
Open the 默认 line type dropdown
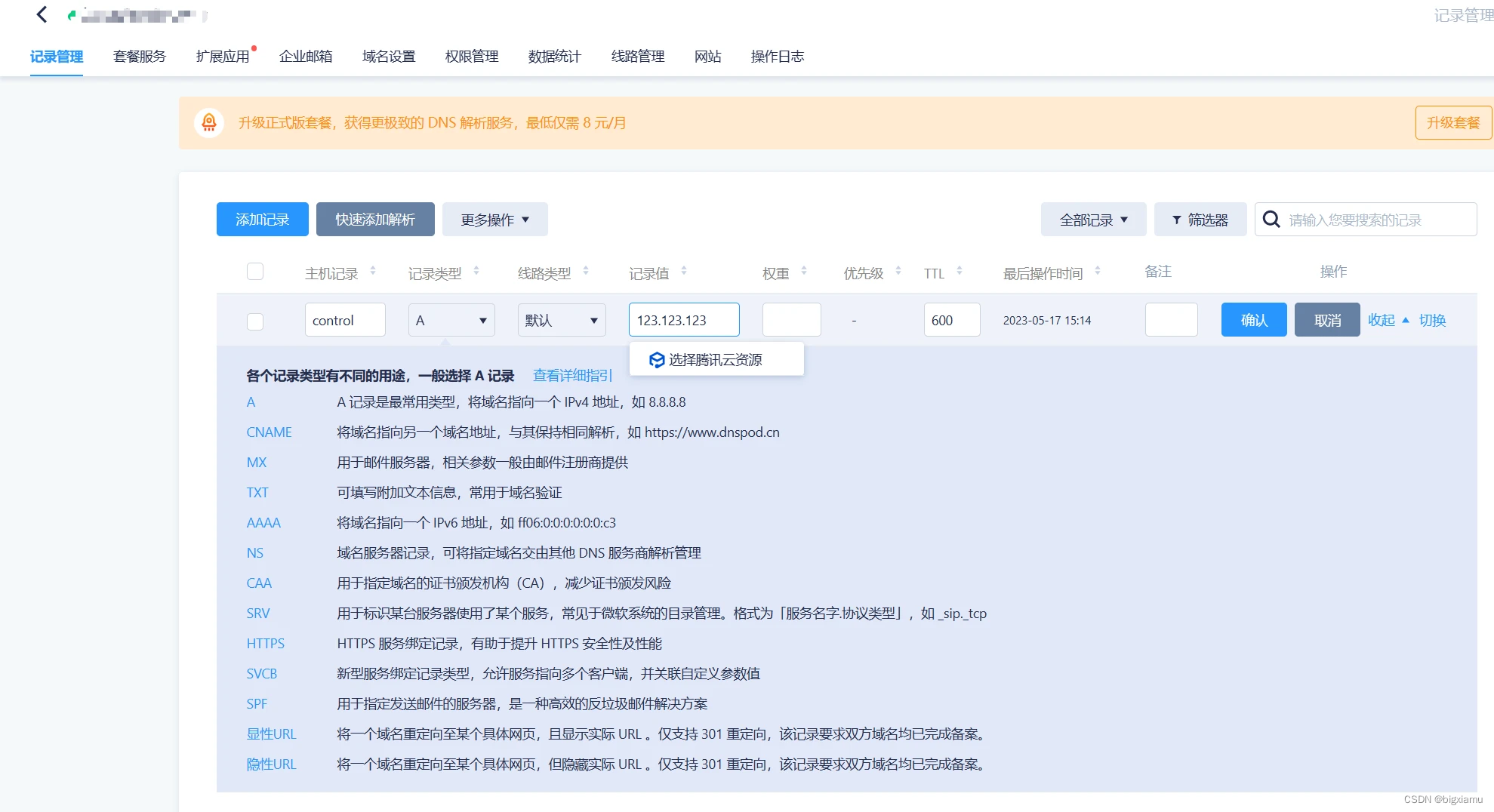tap(562, 320)
